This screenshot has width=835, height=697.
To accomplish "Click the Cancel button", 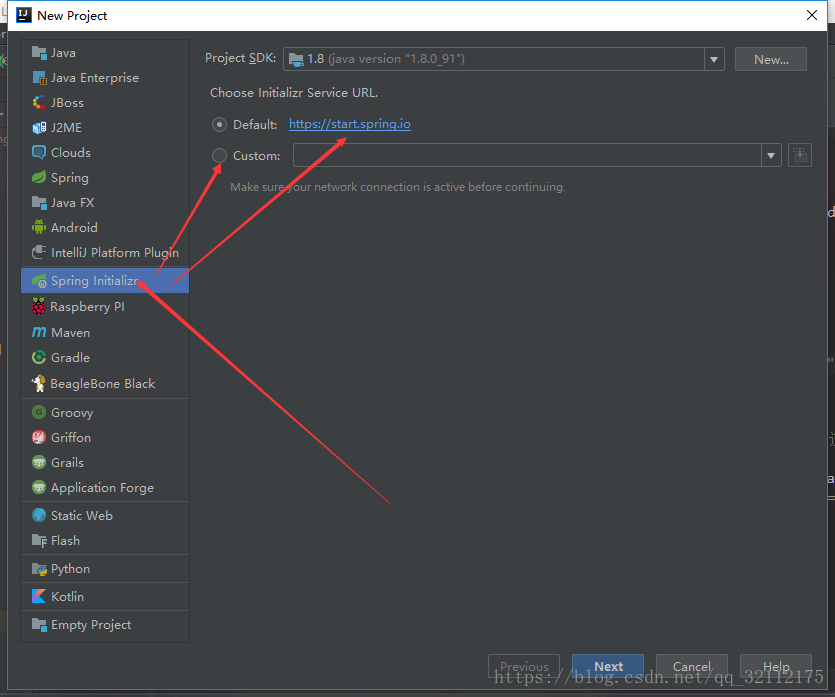I will tap(691, 666).
